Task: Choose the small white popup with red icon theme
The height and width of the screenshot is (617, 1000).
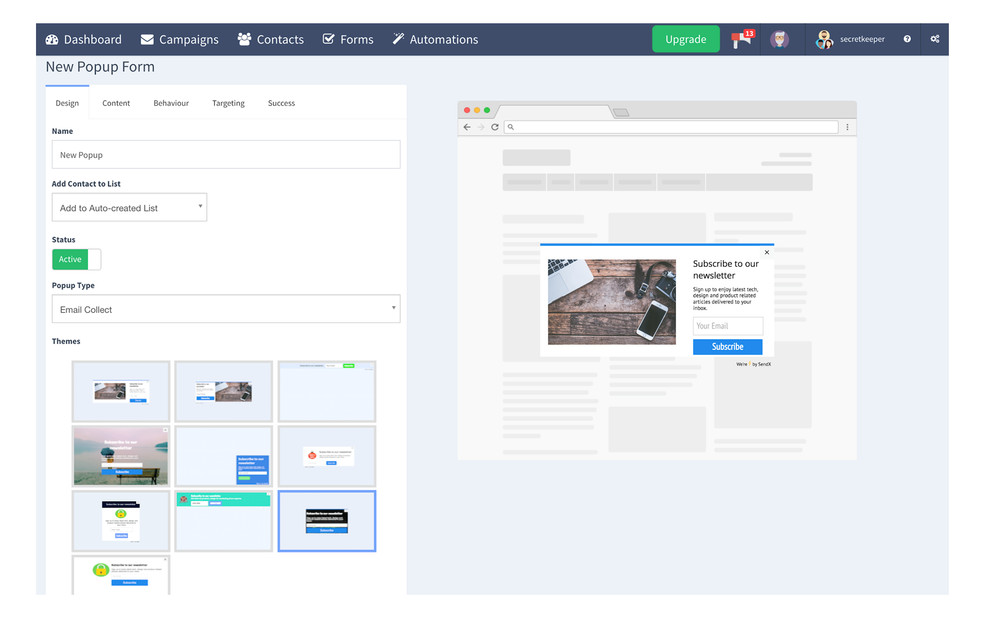Action: pyautogui.click(x=327, y=456)
